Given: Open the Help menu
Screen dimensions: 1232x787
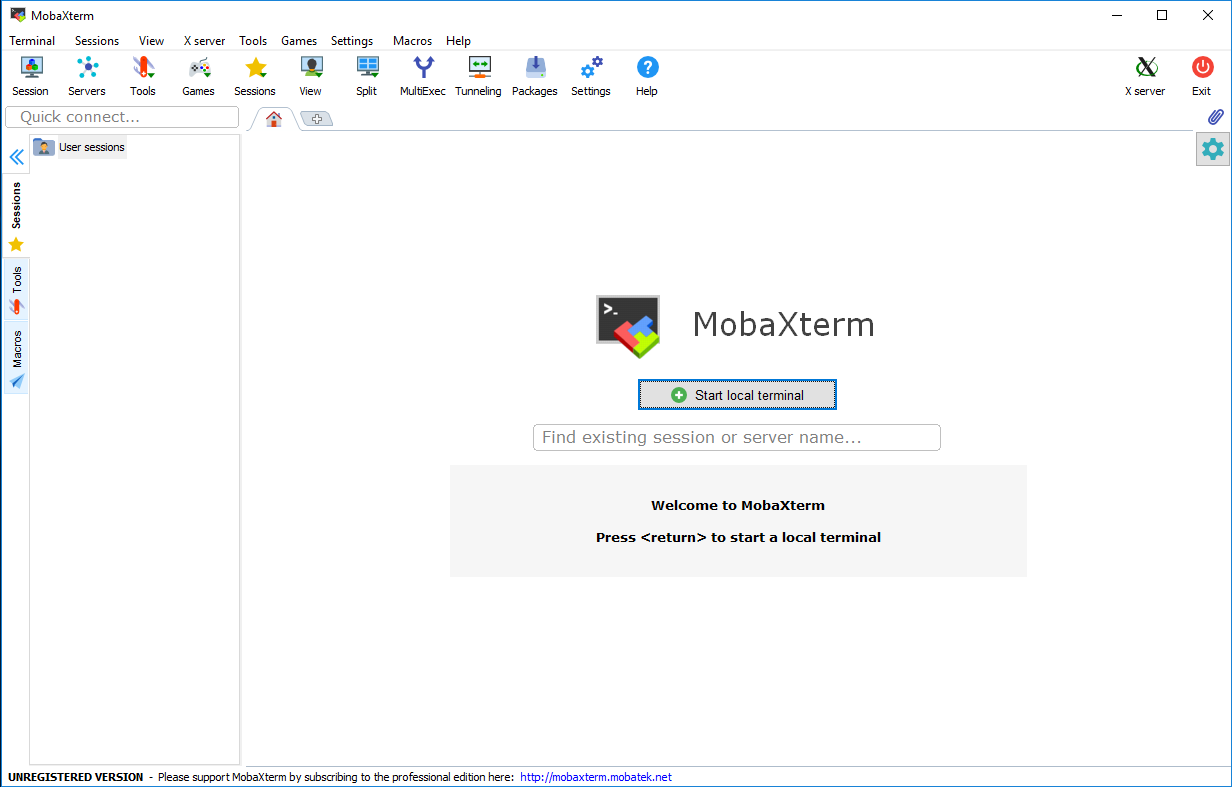Looking at the screenshot, I should pos(459,41).
